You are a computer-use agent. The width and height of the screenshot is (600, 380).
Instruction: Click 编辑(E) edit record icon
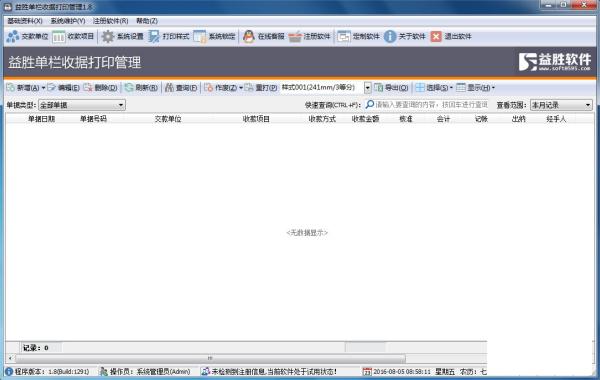click(x=52, y=88)
